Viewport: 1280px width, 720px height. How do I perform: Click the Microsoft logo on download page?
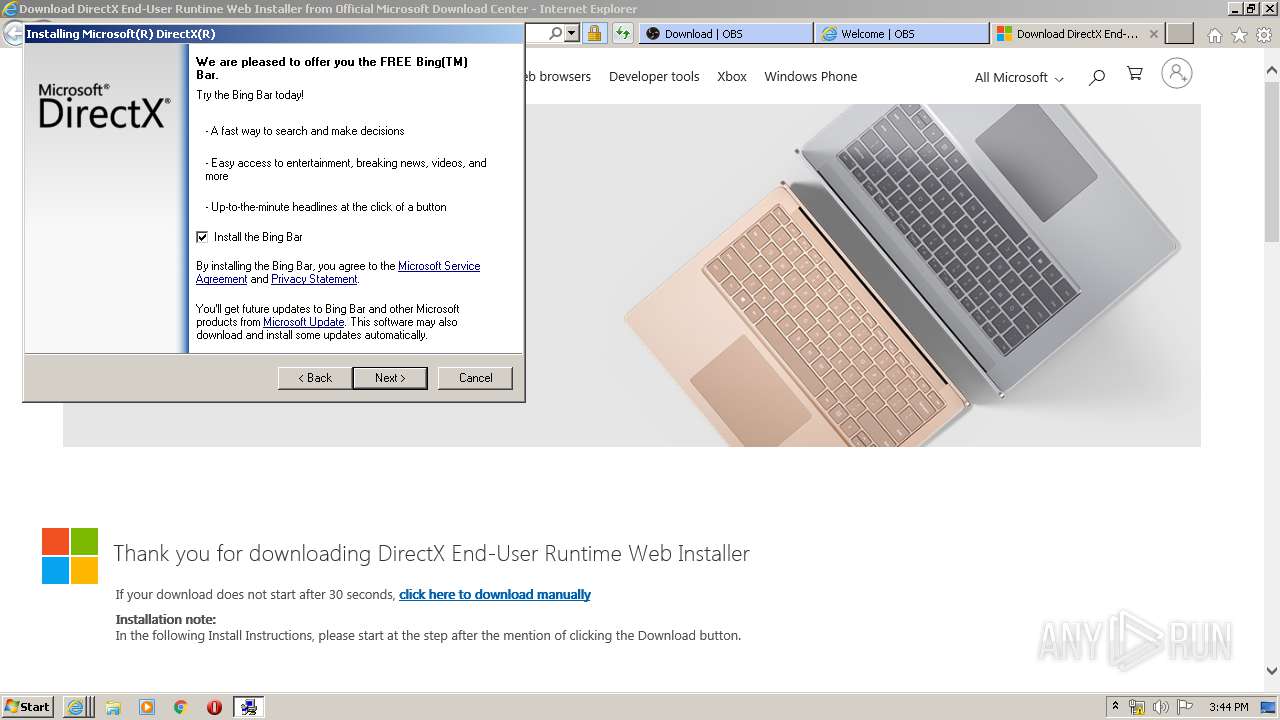click(x=70, y=556)
